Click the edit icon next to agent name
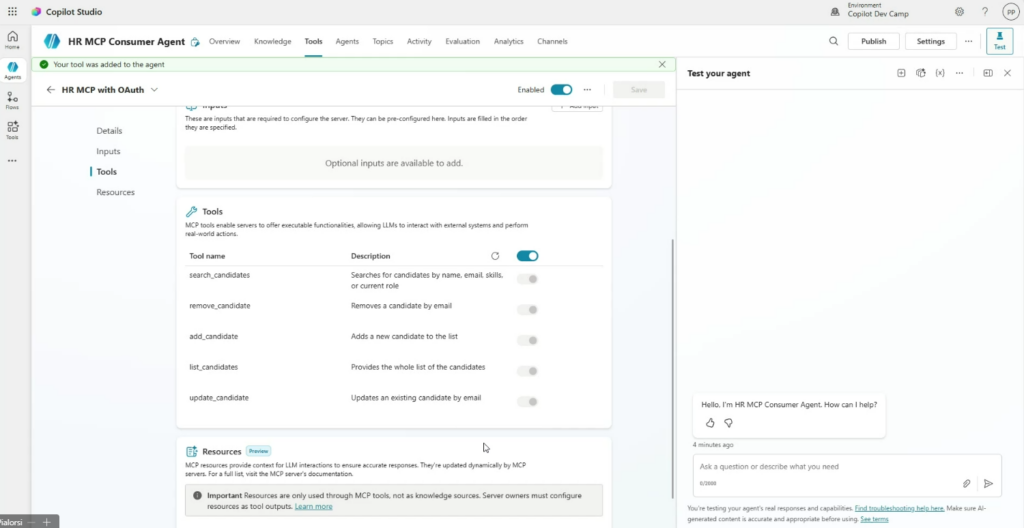 pos(195,42)
